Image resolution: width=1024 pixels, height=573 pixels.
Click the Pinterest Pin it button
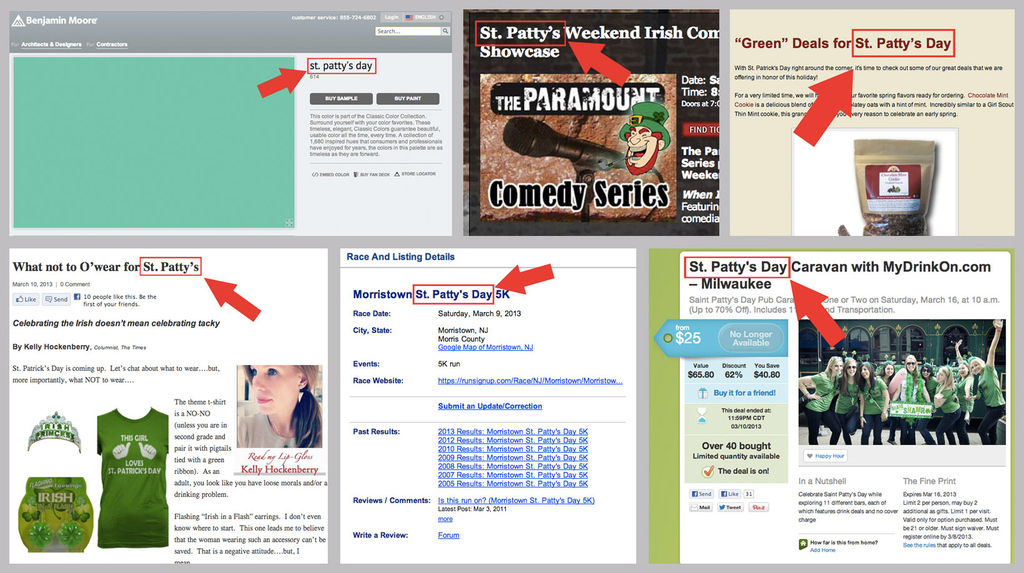(758, 507)
